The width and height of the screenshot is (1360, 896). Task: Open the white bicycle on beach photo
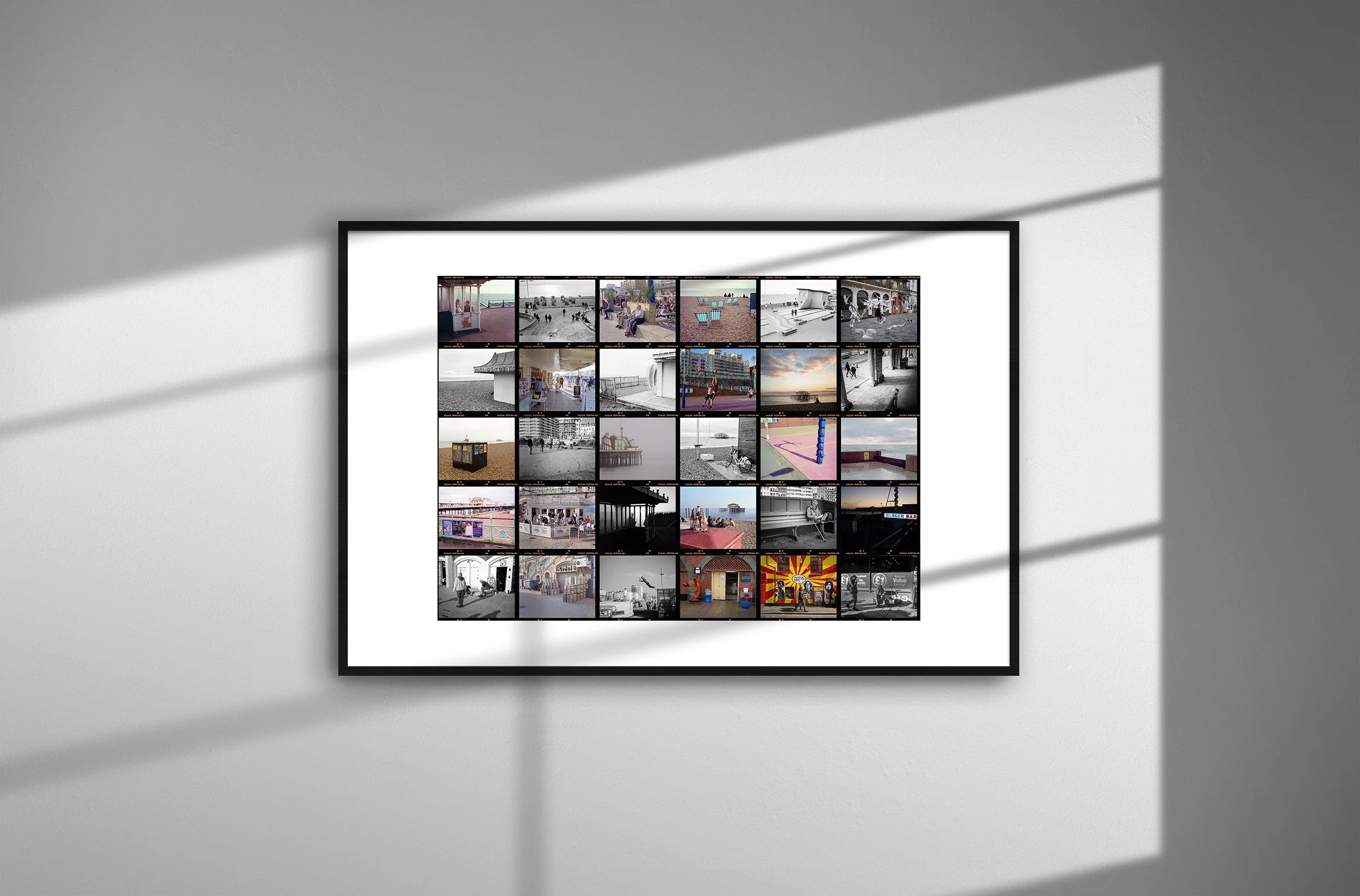coord(718,449)
